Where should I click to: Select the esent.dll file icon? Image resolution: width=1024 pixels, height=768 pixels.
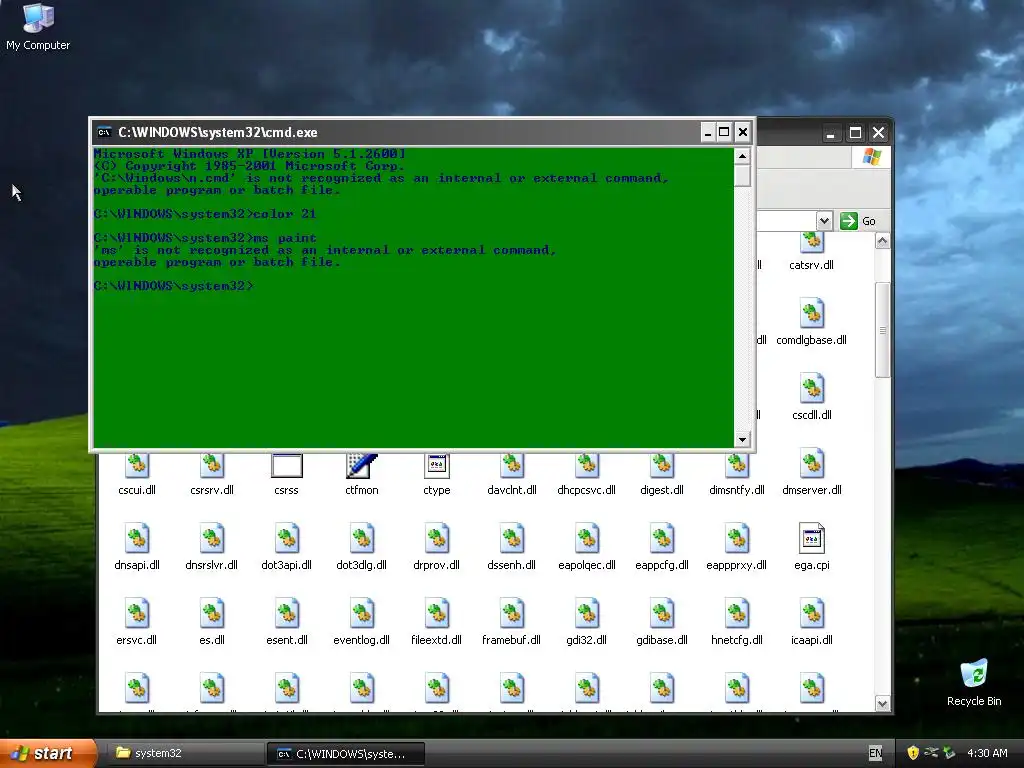click(x=287, y=622)
